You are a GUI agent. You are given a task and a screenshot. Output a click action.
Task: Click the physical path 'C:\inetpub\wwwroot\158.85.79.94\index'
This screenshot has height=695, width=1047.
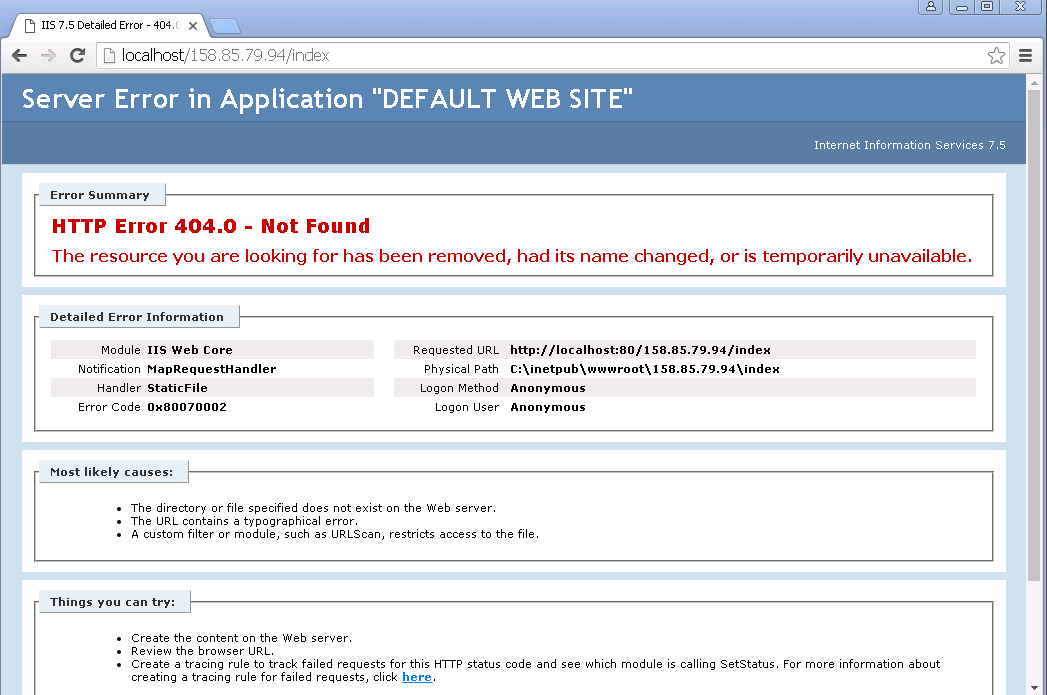tap(645, 369)
